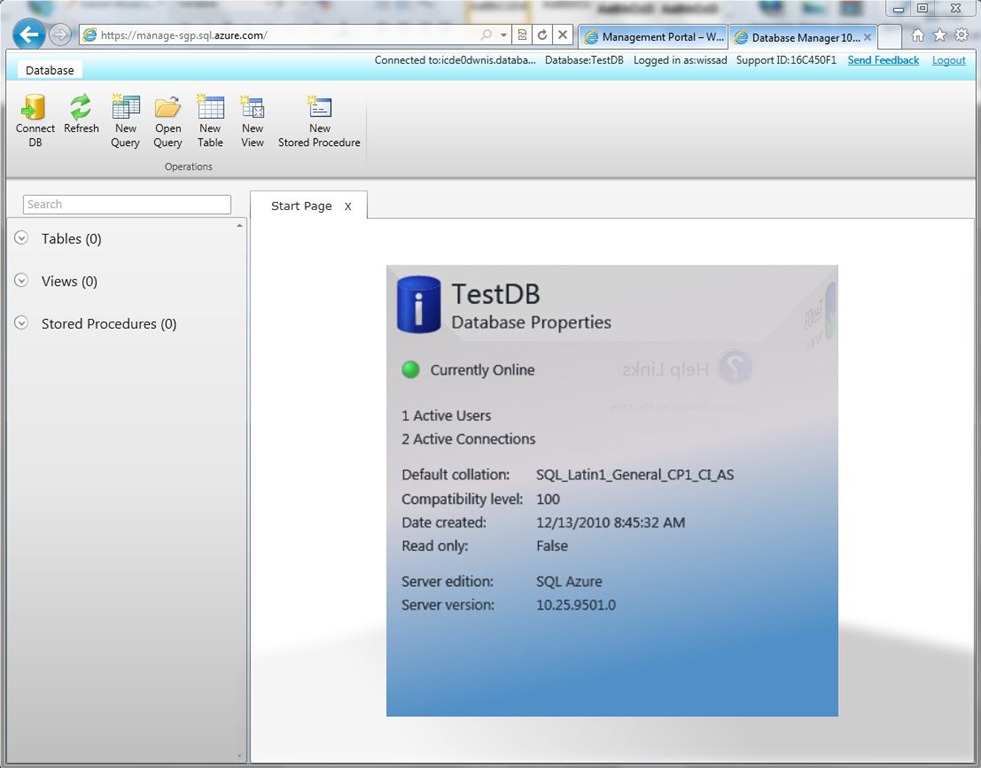Click the Tables (0) label
The height and width of the screenshot is (768, 981).
click(x=71, y=238)
